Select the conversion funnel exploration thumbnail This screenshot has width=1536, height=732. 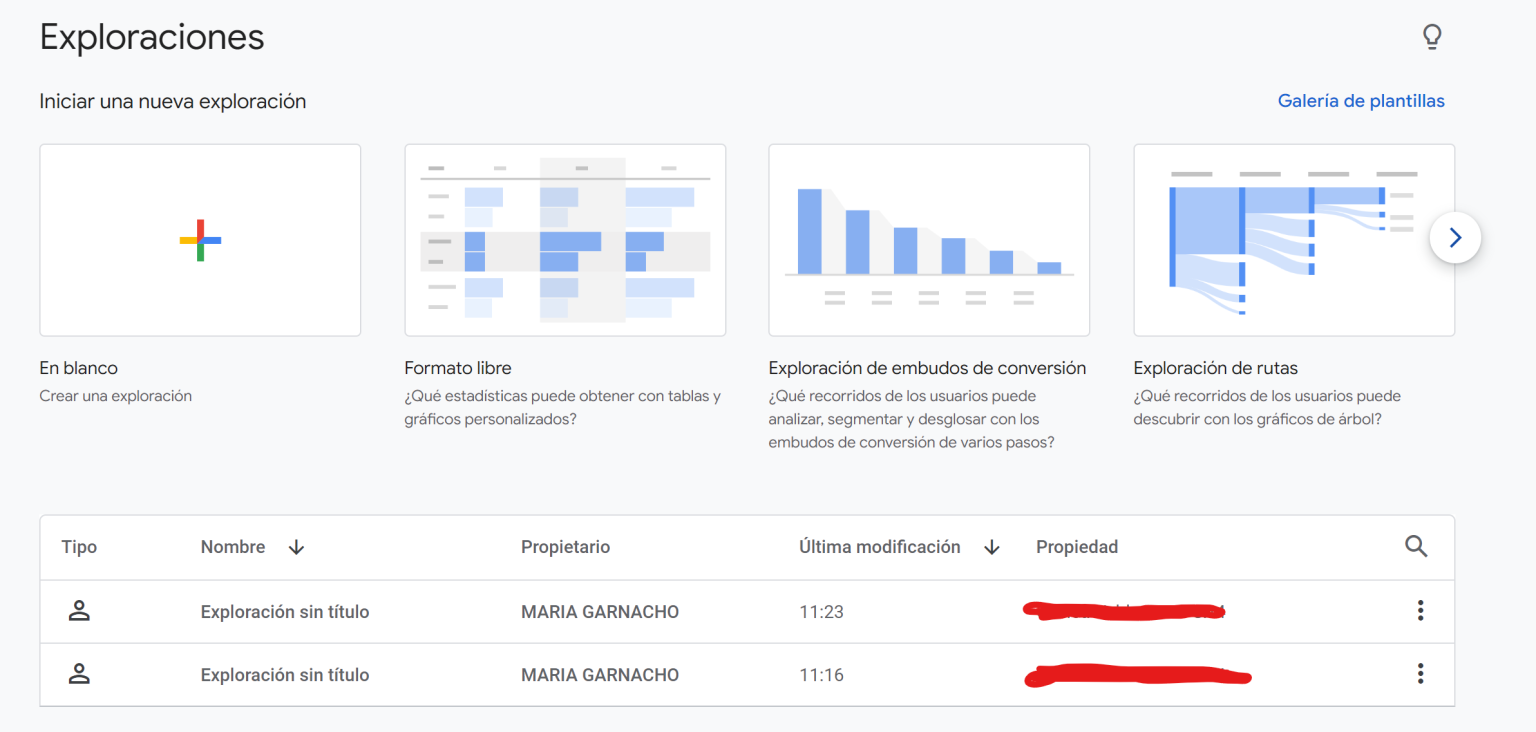928,240
